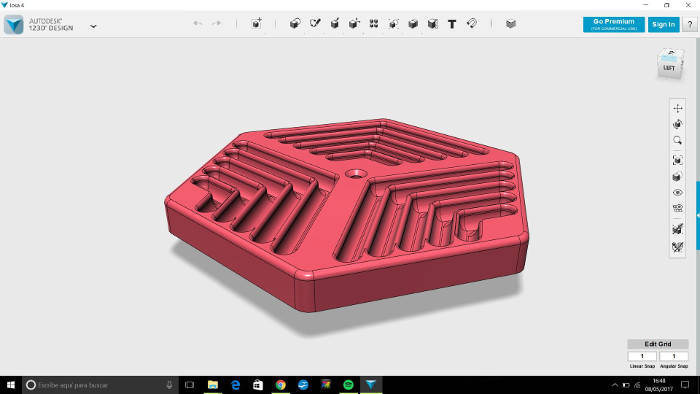Screen dimensions: 700x394
Task: Select the Orbit navigation tool
Action: coord(678,124)
